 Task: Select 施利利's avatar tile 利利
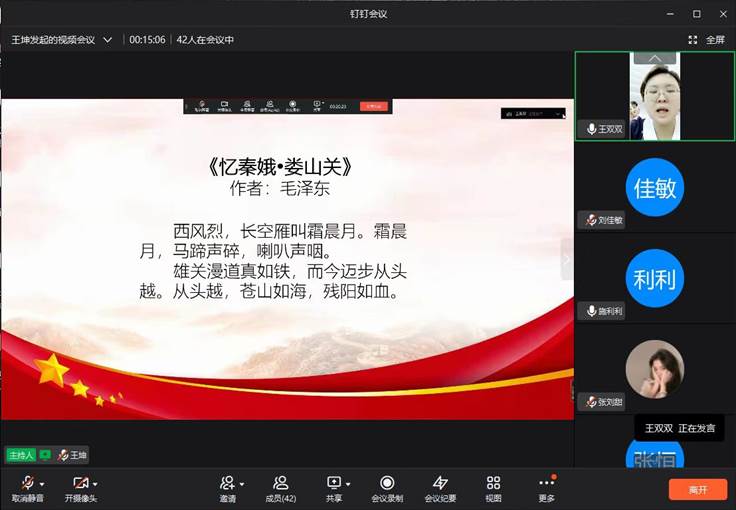coord(655,278)
